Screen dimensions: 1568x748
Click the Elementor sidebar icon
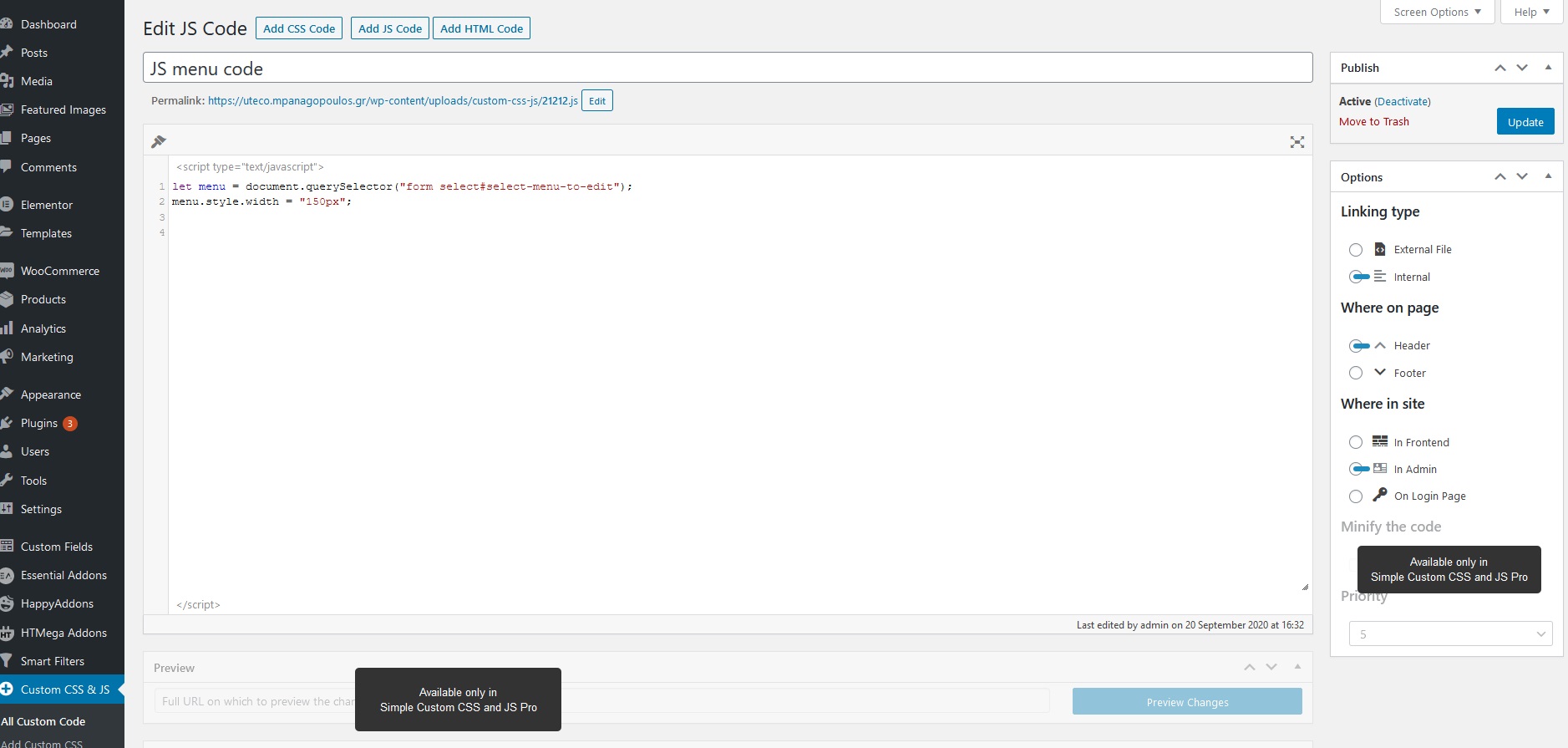click(7, 205)
